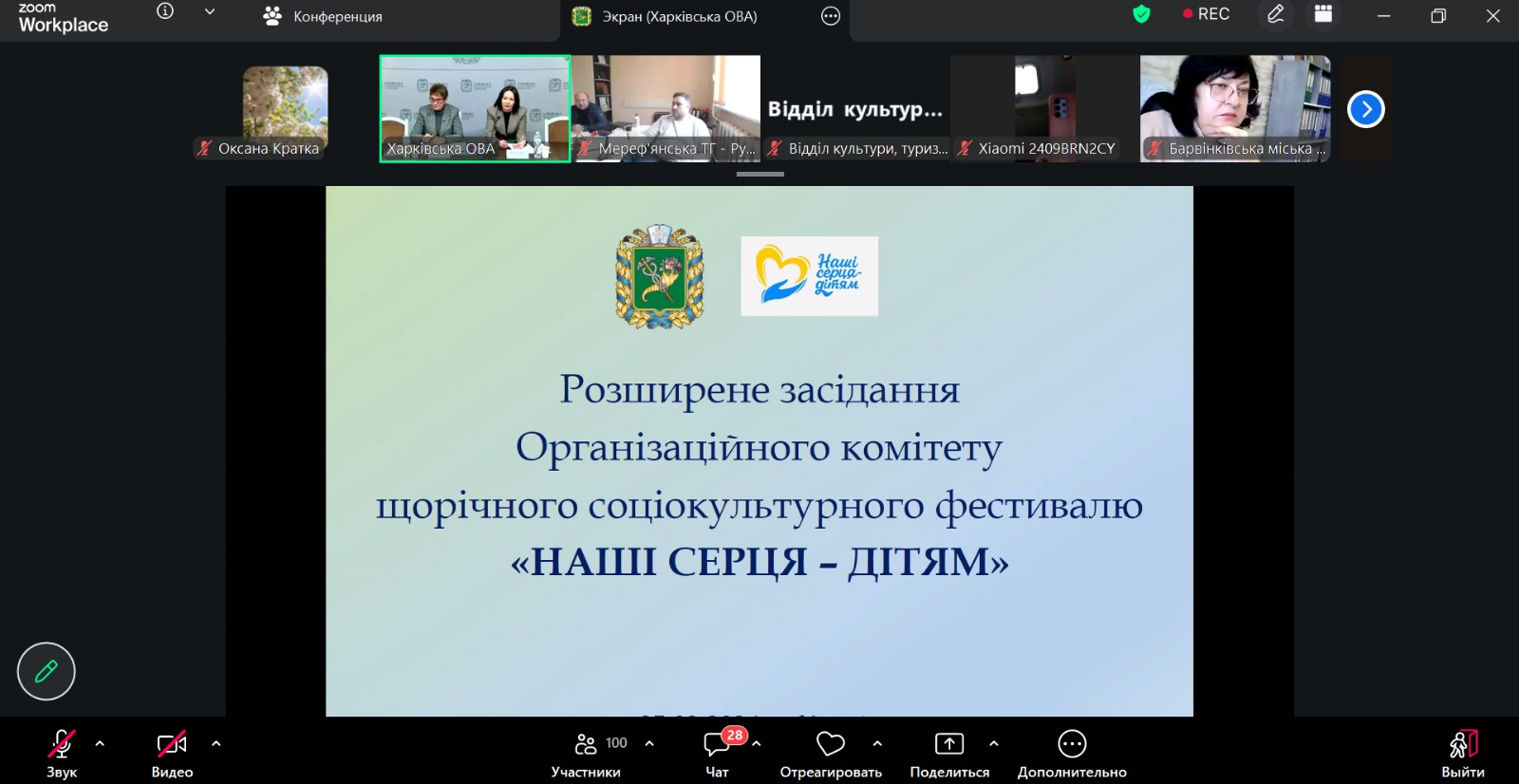Open the meeting information icon
Viewport: 1519px width, 784px height.
165,11
